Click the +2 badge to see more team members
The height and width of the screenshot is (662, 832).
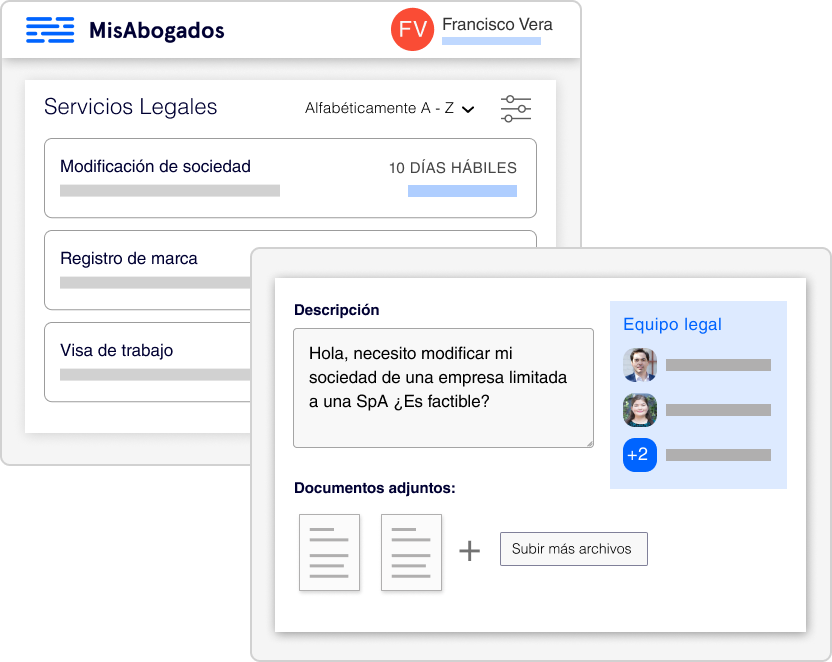639,455
